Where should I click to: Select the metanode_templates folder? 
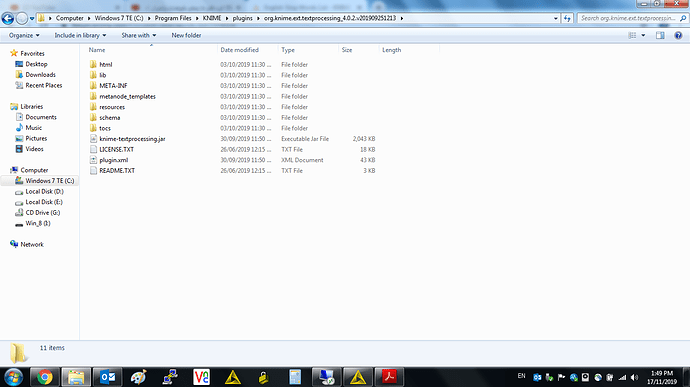click(127, 96)
